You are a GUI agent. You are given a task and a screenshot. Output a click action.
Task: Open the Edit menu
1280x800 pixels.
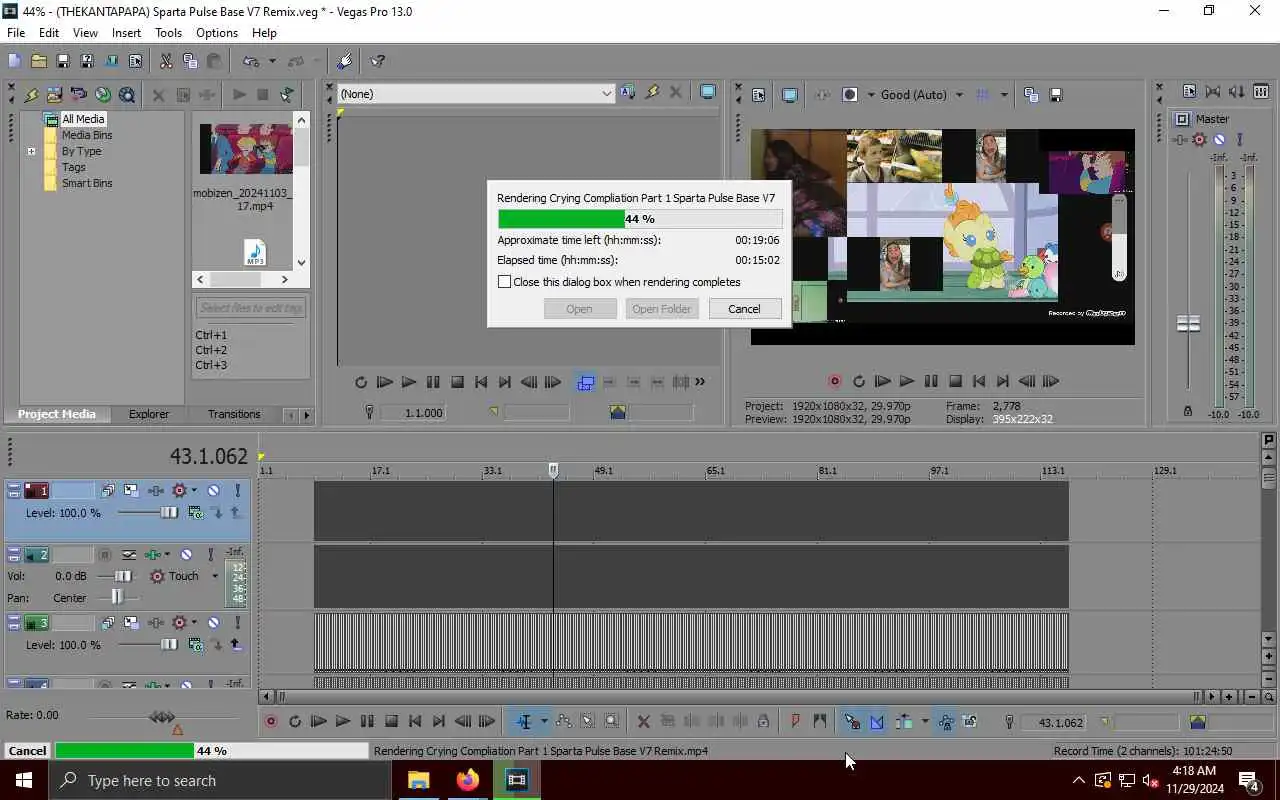point(49,33)
